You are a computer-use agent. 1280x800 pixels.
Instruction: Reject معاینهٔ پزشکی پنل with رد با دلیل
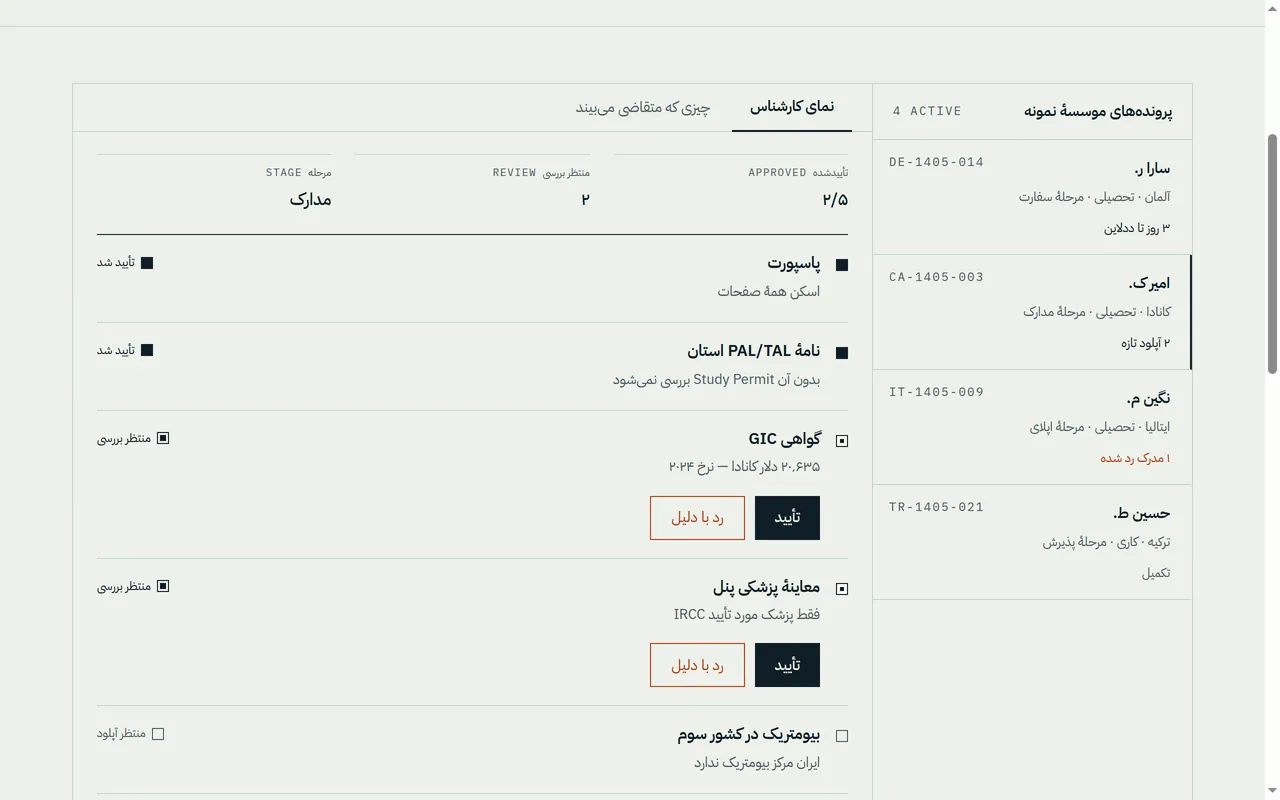click(x=697, y=665)
